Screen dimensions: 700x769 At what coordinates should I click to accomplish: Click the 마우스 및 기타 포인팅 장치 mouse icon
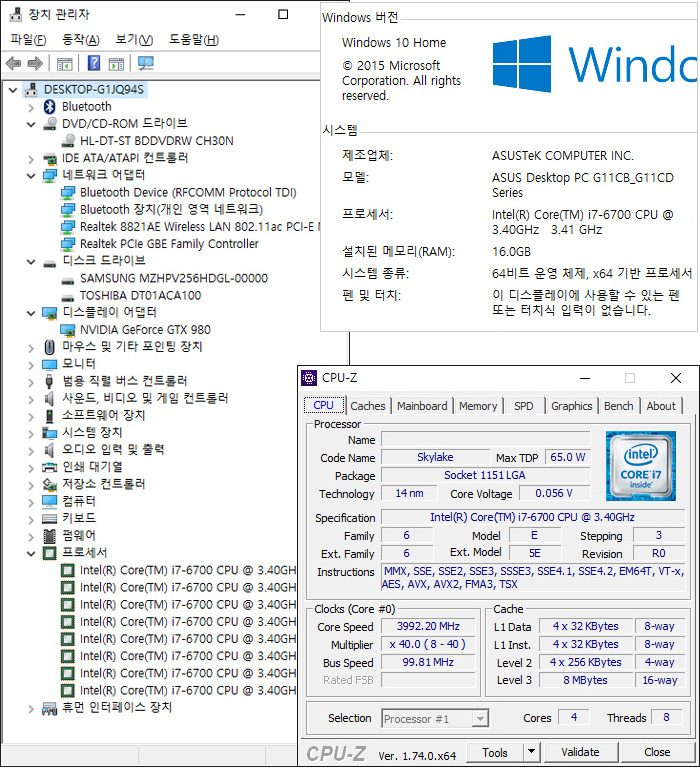point(50,347)
